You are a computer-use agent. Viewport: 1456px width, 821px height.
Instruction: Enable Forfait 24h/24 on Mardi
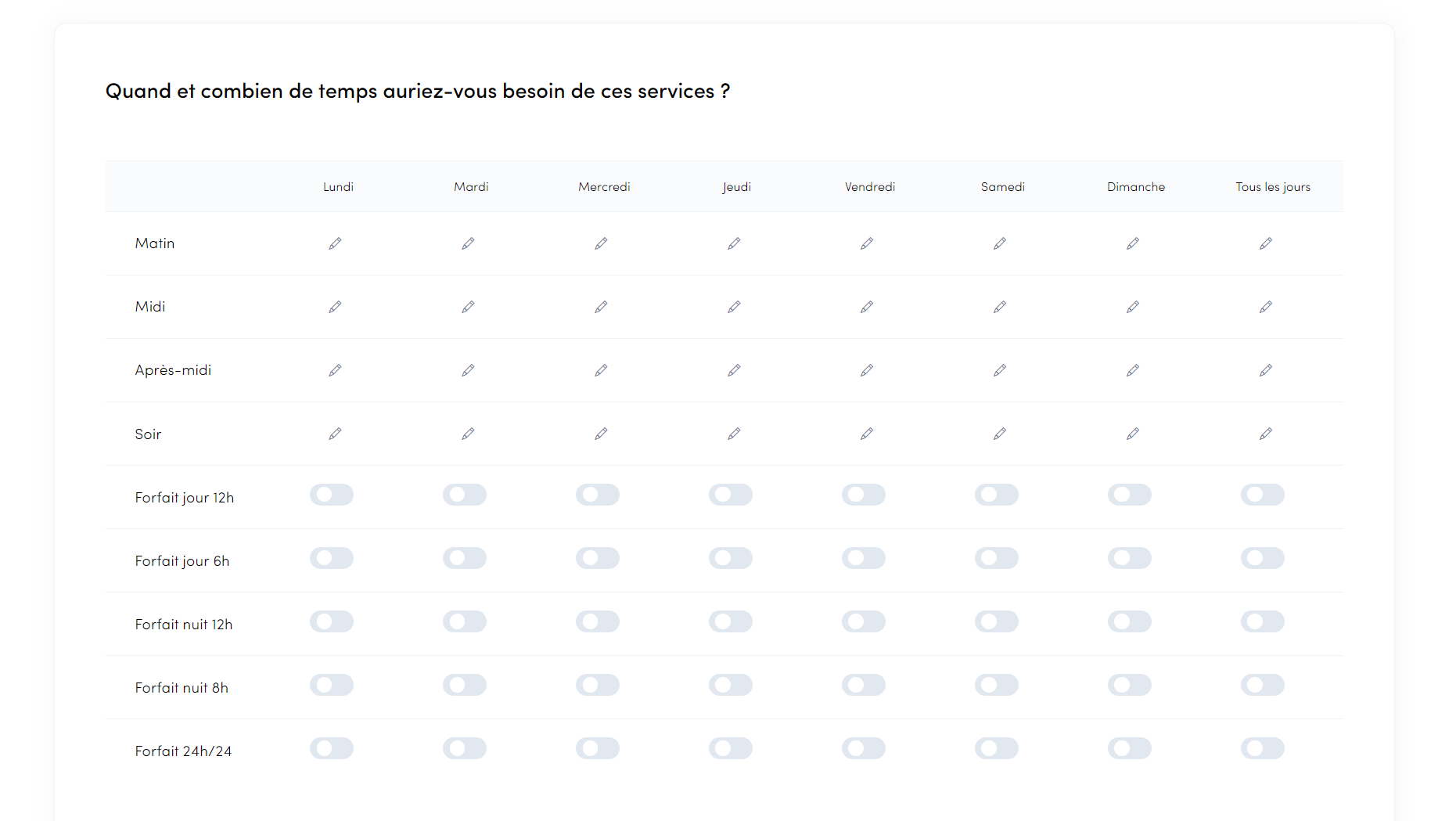pyautogui.click(x=465, y=748)
